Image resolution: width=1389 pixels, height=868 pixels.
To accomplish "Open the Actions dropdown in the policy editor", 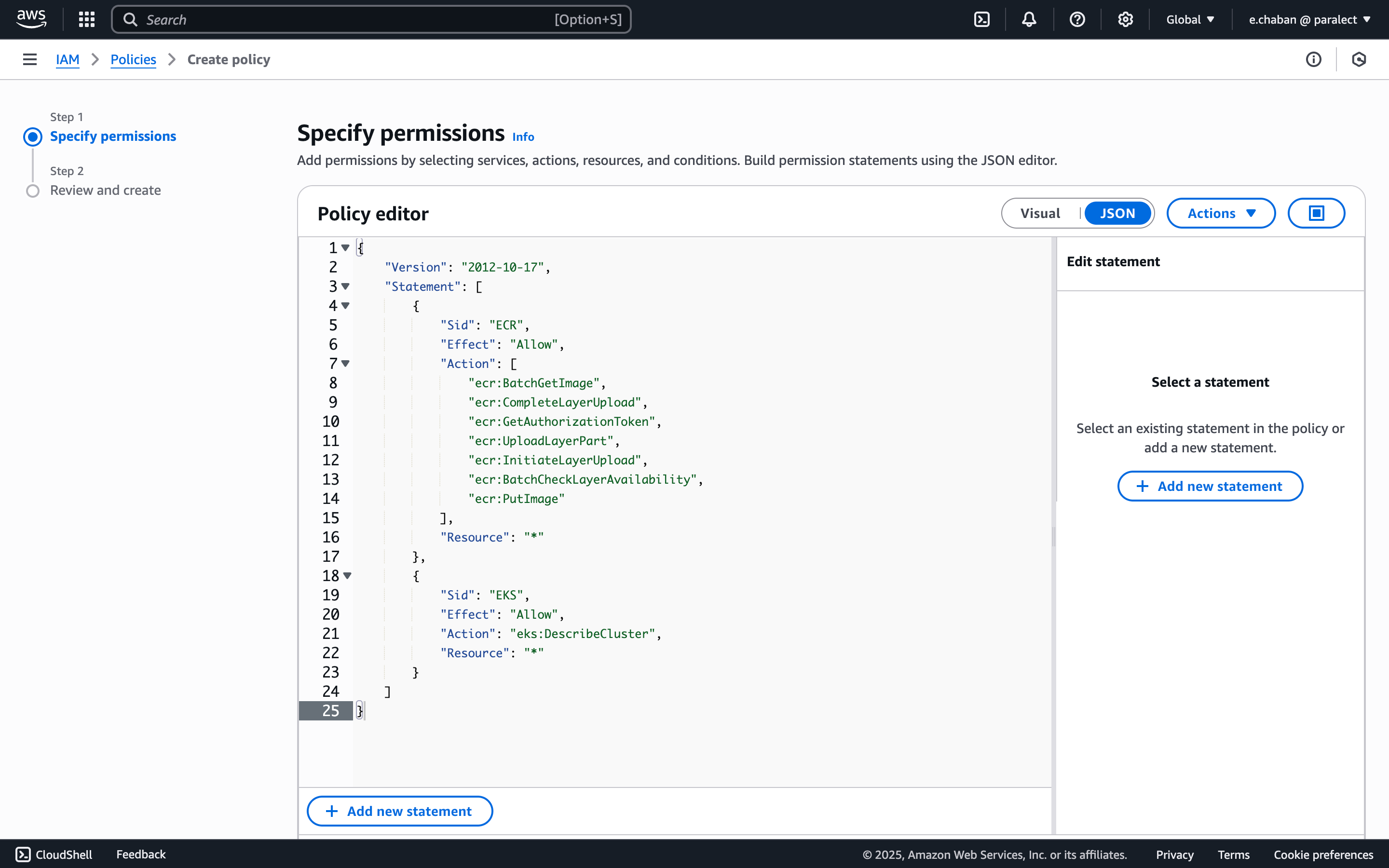I will click(x=1221, y=213).
